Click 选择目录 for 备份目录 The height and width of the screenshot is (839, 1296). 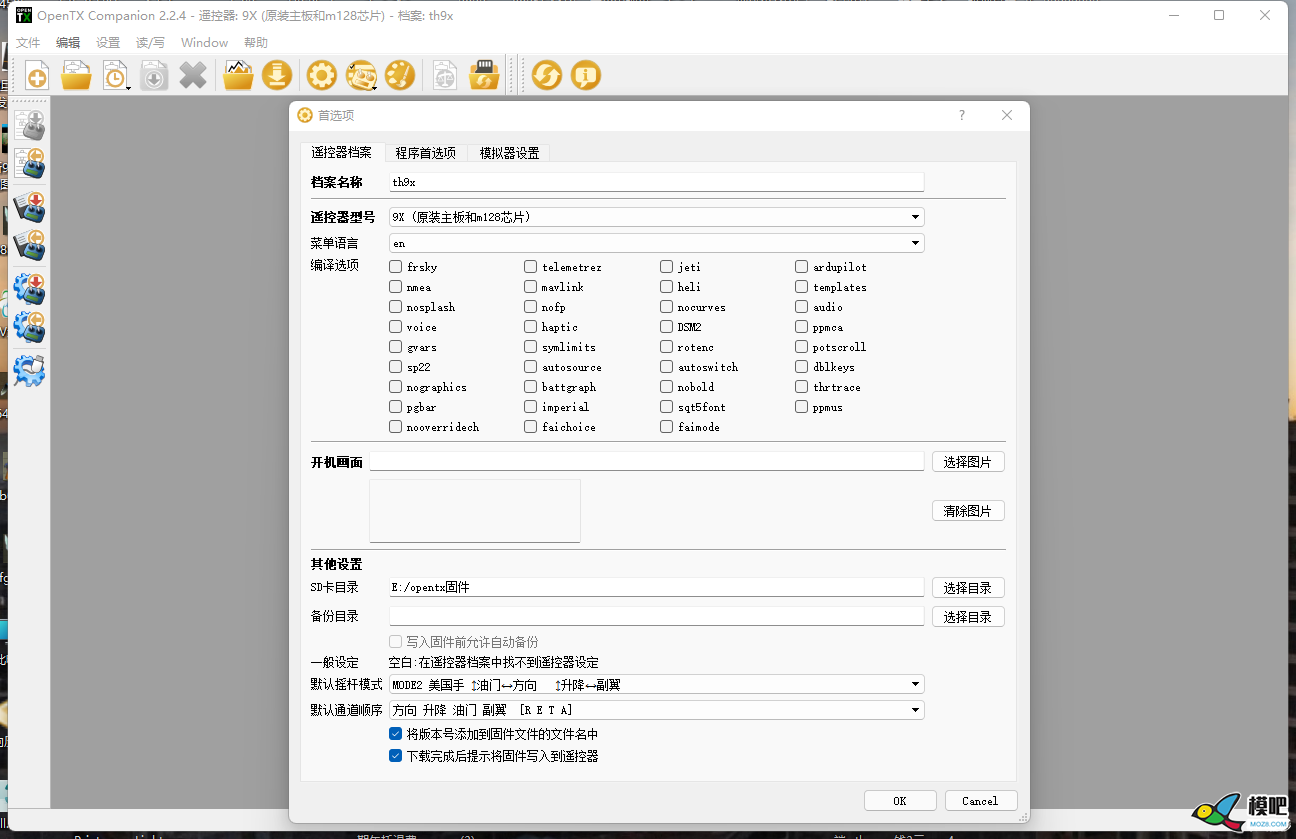pyautogui.click(x=968, y=617)
